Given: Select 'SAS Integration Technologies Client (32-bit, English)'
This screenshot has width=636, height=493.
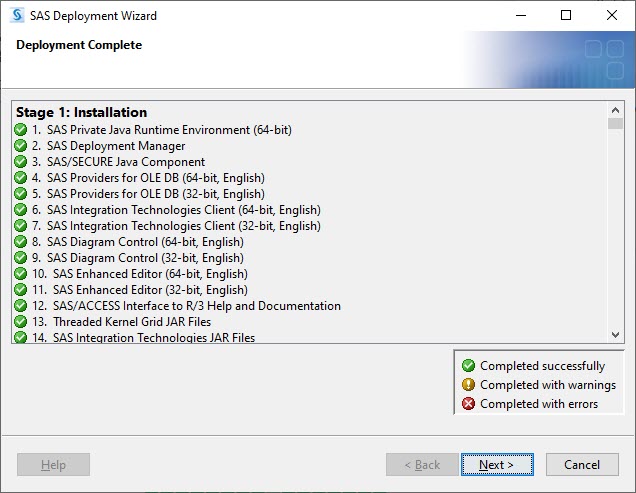Looking at the screenshot, I should point(184,226).
